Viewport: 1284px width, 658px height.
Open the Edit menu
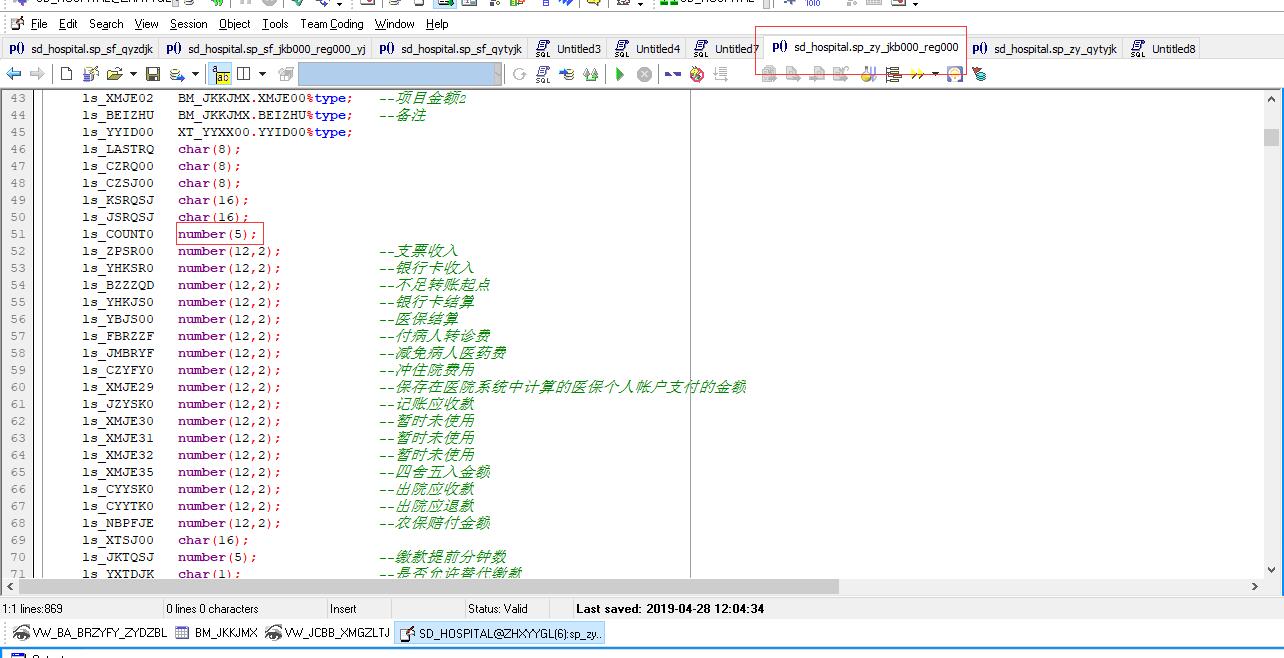pyautogui.click(x=68, y=23)
